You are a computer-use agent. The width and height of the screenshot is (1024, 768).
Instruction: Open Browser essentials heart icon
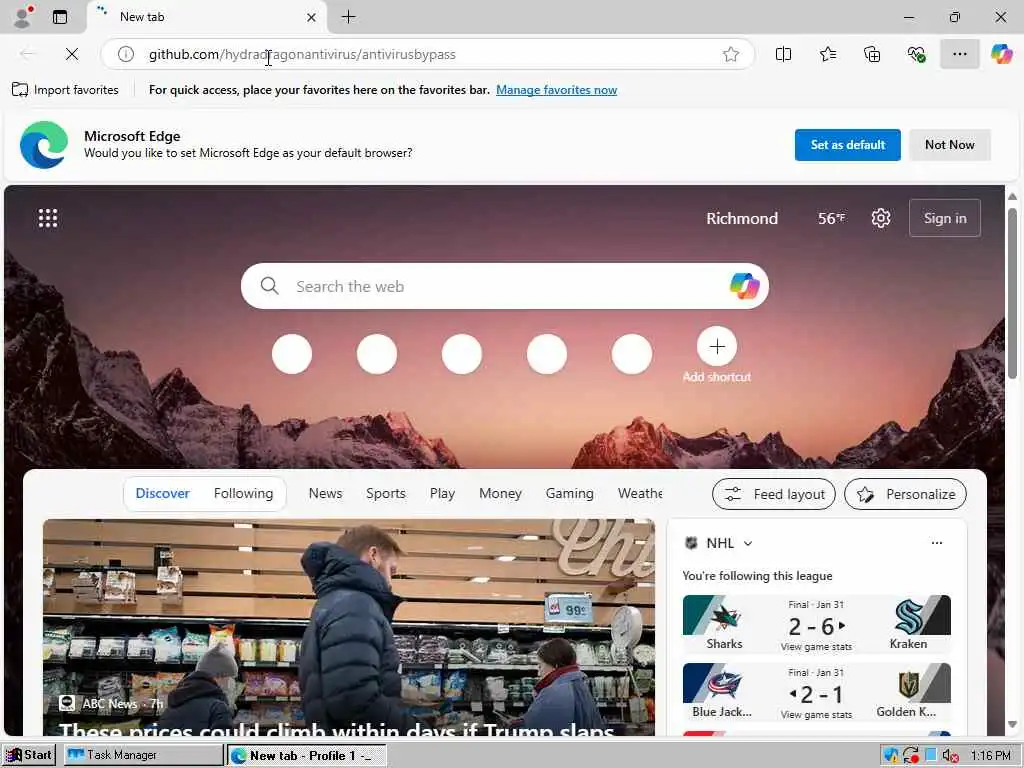[916, 54]
